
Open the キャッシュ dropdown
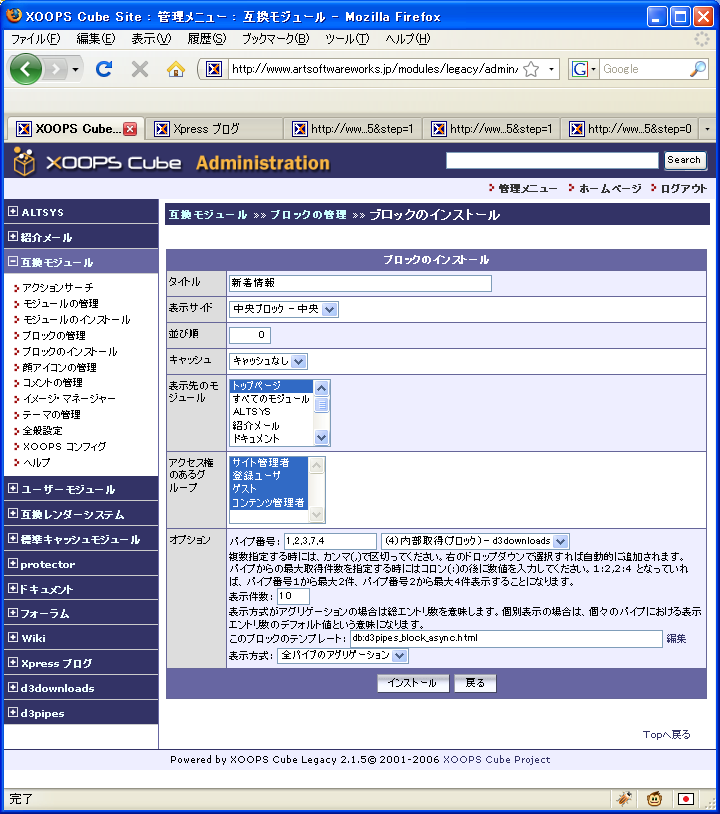[x=268, y=361]
